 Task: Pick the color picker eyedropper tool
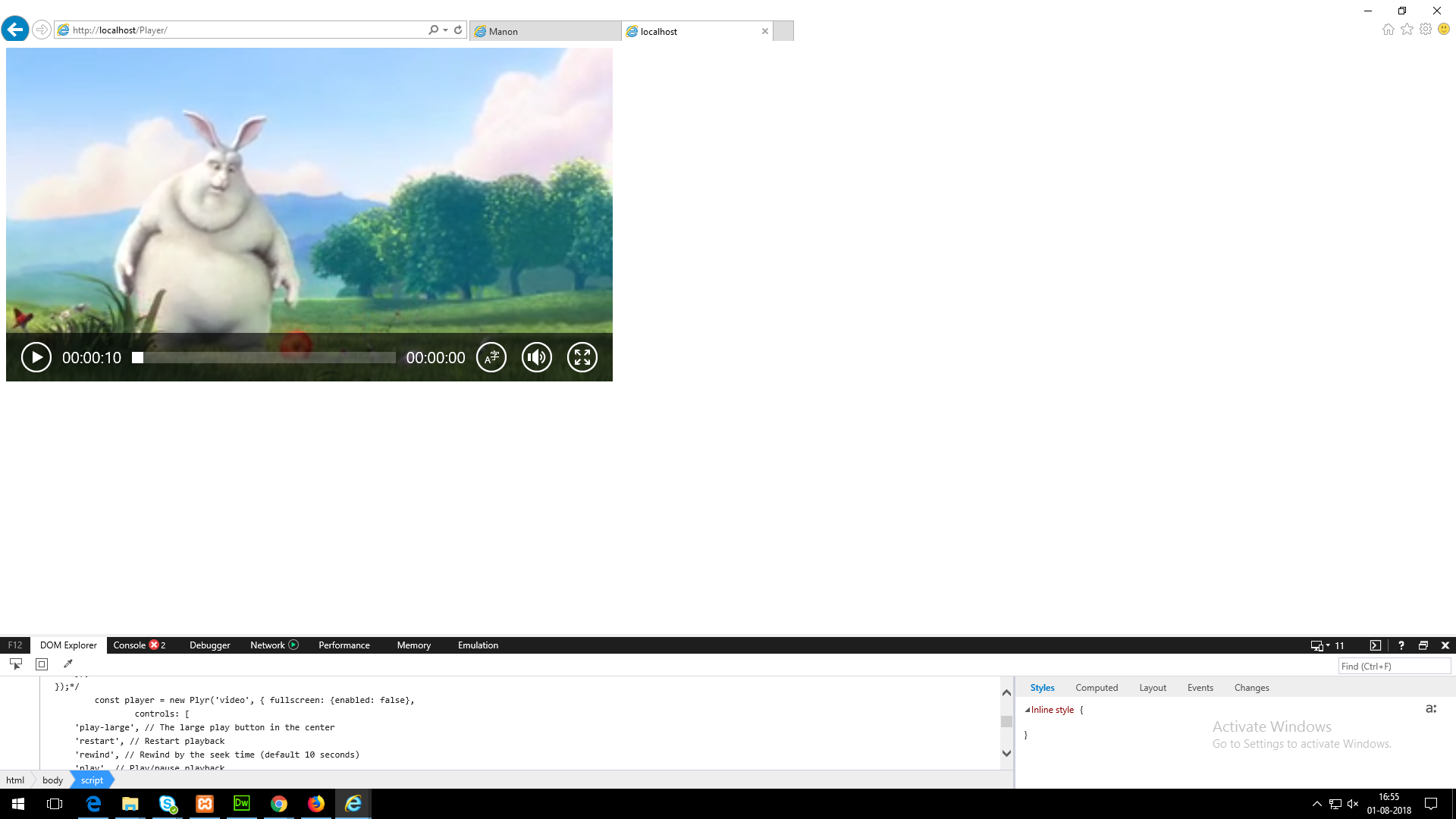click(x=68, y=664)
